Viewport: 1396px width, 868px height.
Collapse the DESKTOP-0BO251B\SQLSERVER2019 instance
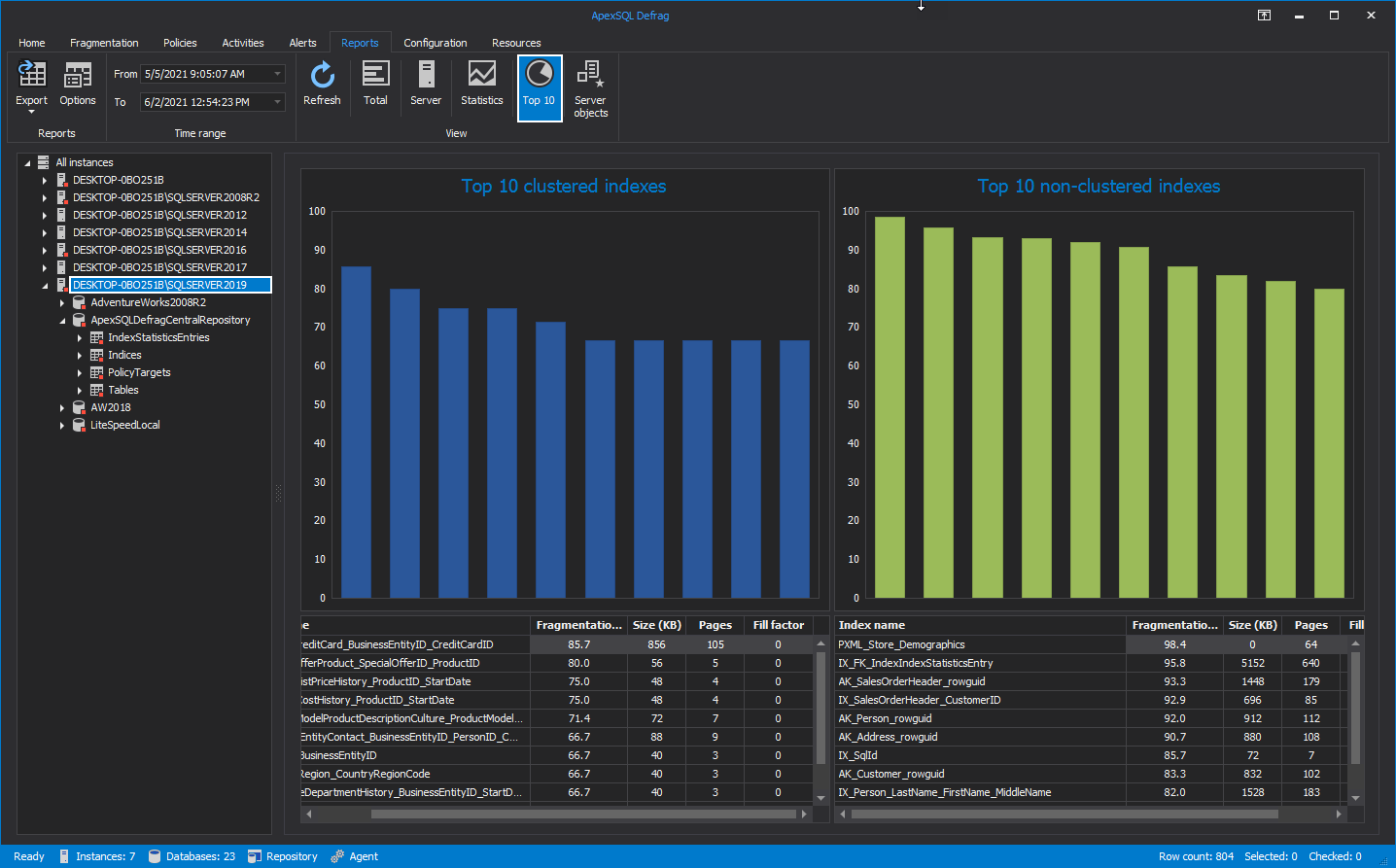tap(45, 284)
